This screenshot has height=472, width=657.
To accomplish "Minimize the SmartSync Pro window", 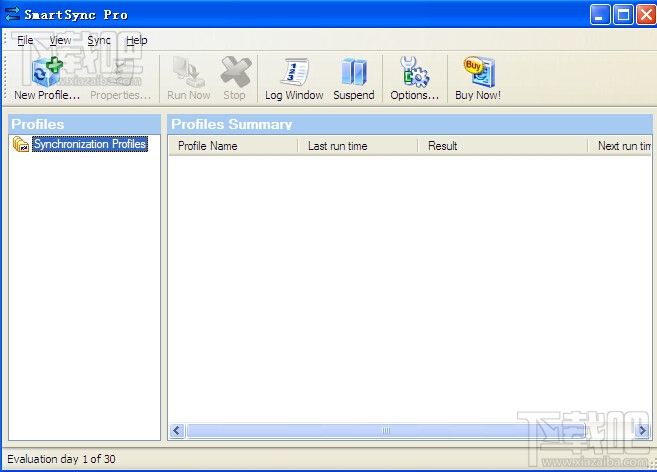I will click(x=600, y=15).
